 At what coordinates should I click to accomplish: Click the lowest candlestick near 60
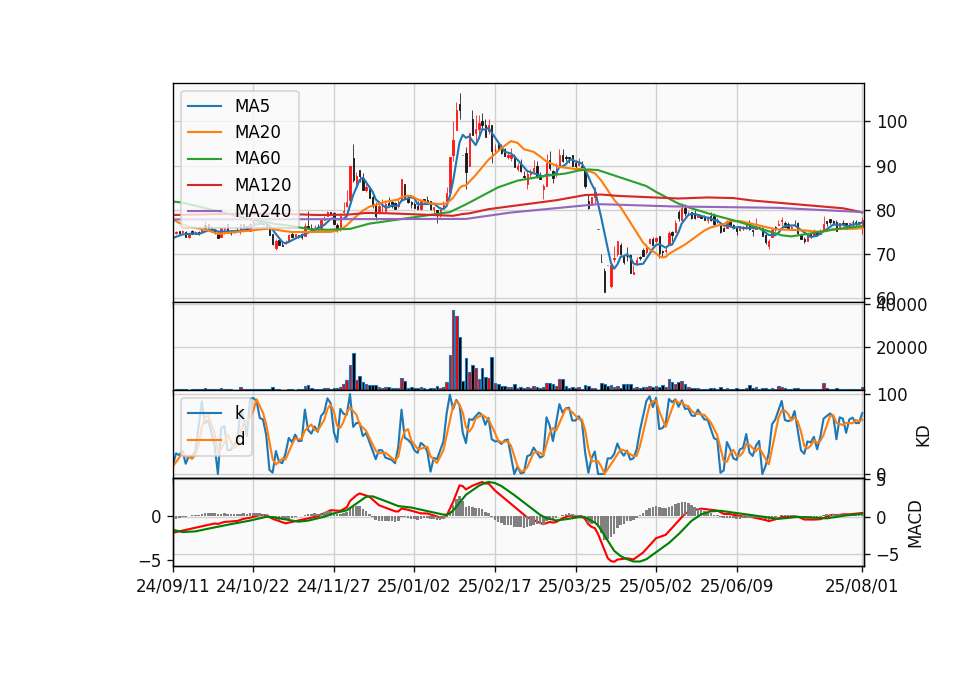point(605,280)
